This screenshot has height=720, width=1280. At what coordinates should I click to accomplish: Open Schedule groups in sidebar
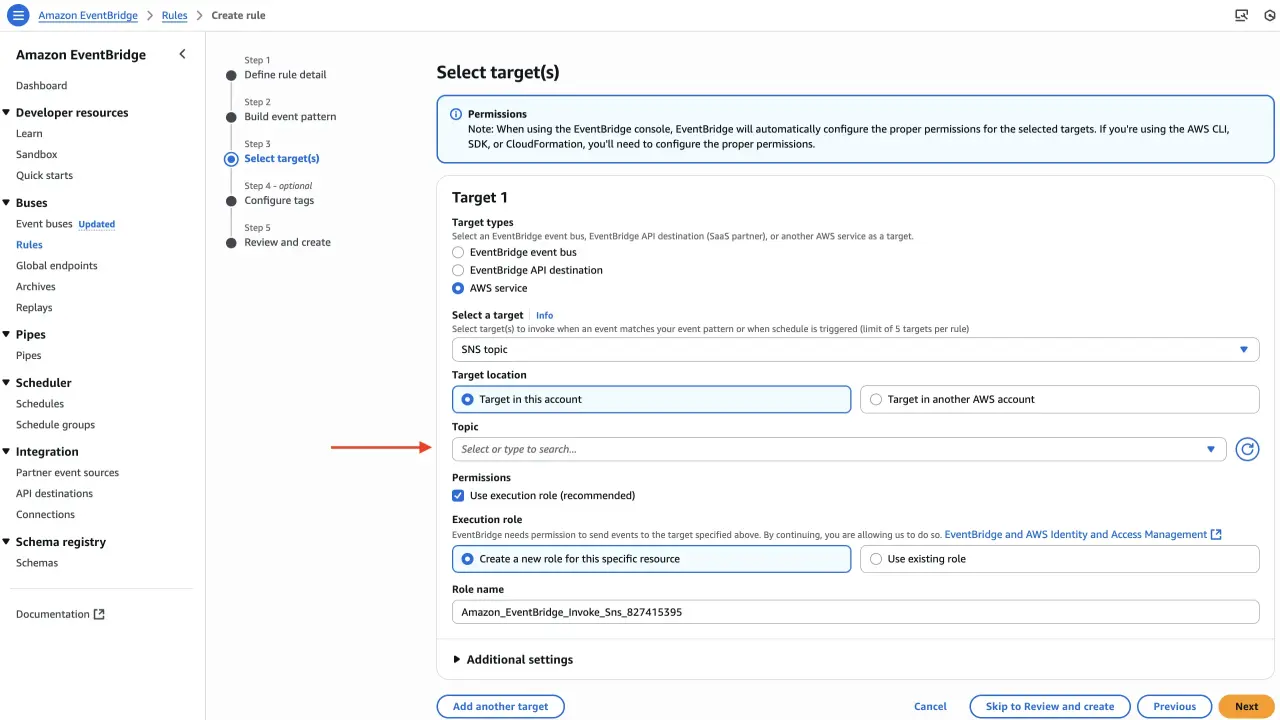pyautogui.click(x=55, y=425)
